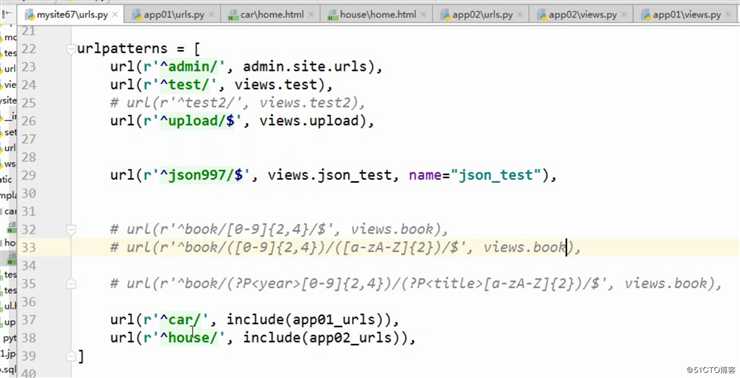
Task: Click 'views.json_test' in line 29
Action: click(330, 175)
